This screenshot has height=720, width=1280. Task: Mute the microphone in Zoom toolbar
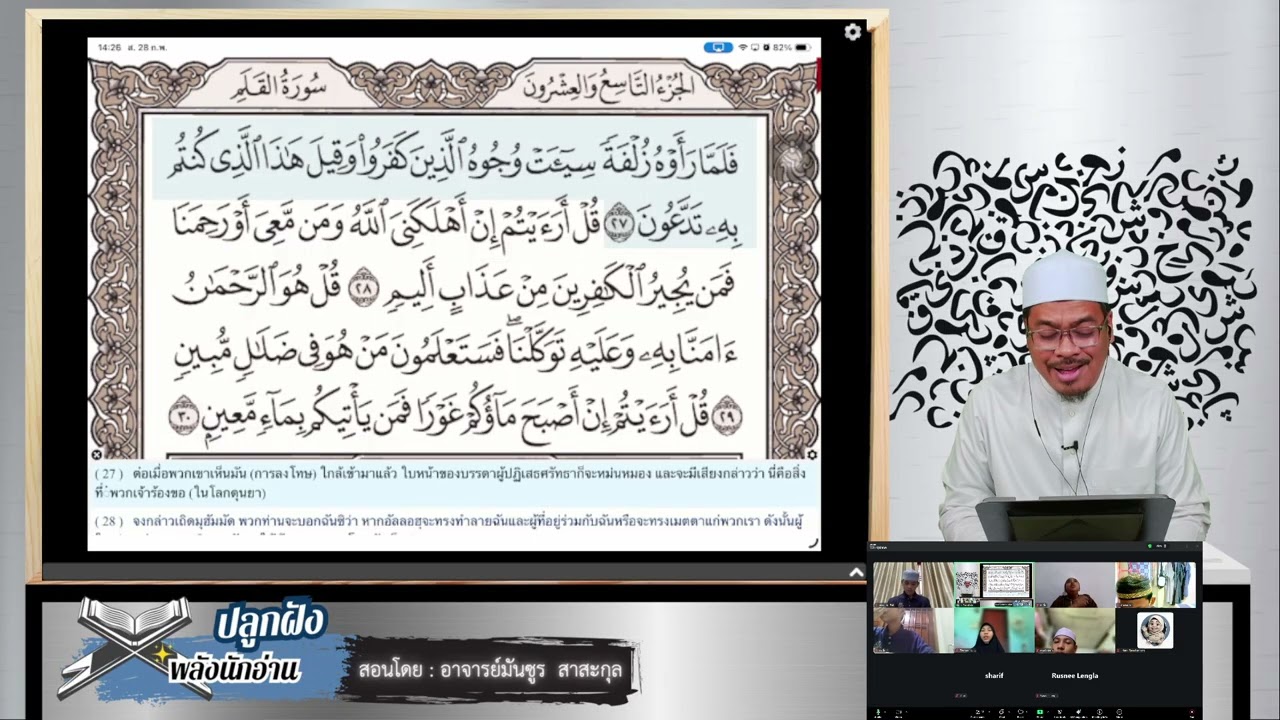pyautogui.click(x=878, y=713)
